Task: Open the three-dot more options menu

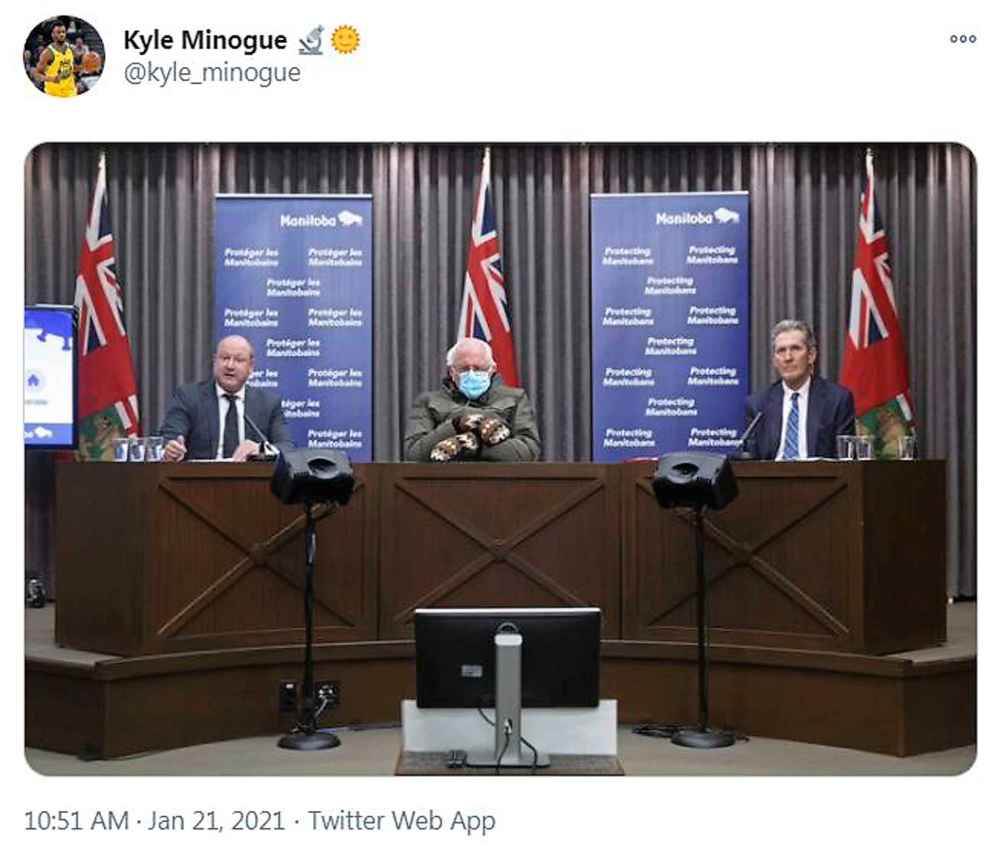Action: tap(962, 39)
